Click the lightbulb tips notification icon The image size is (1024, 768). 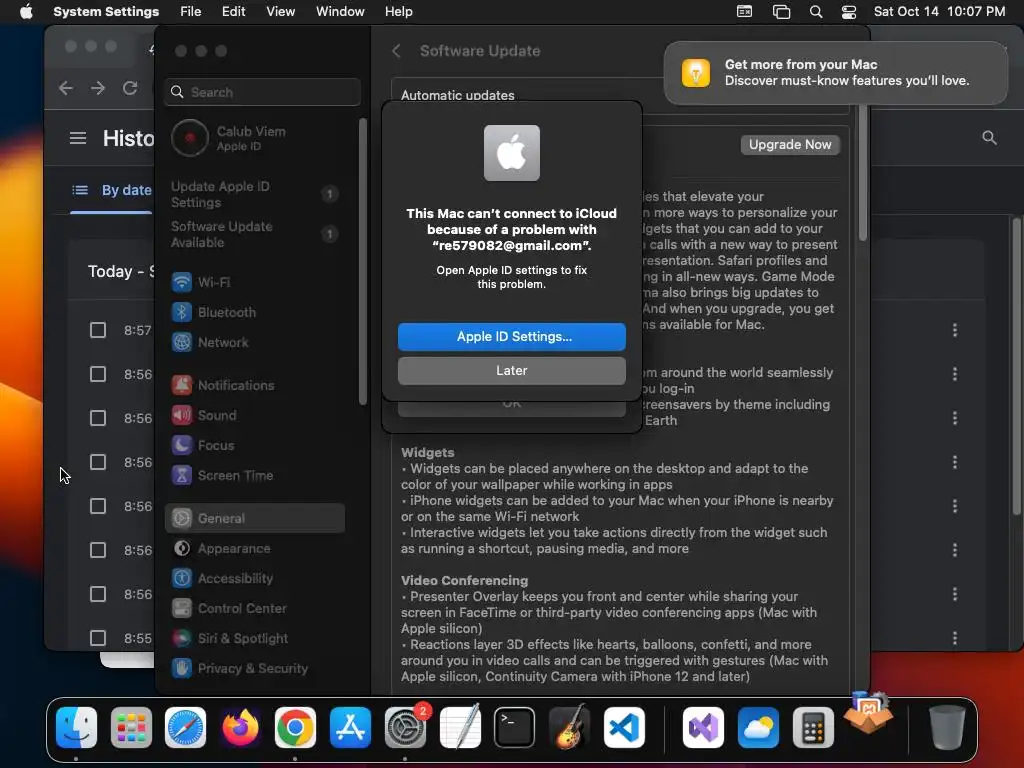(696, 72)
